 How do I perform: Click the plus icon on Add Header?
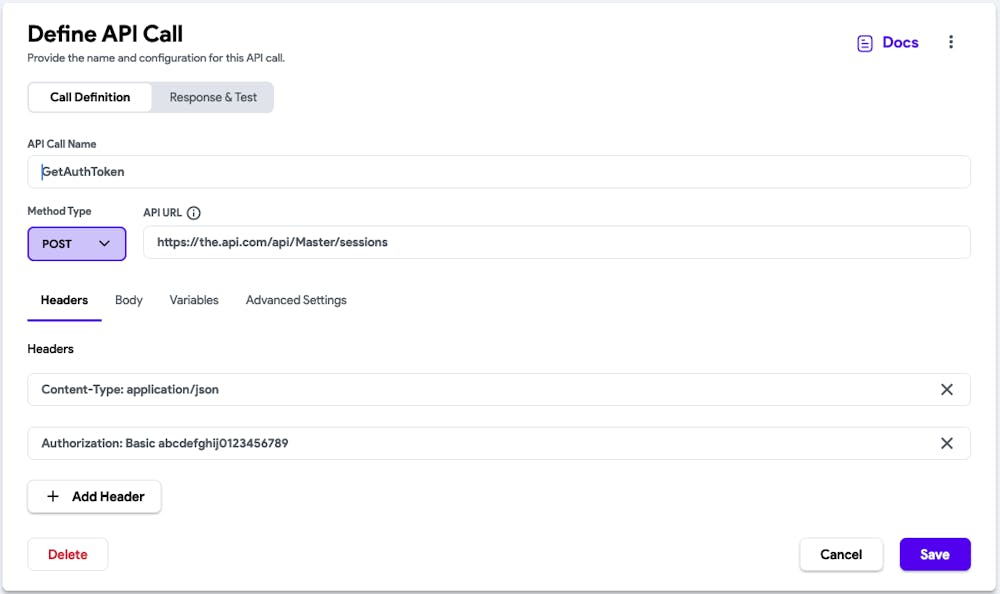[53, 496]
